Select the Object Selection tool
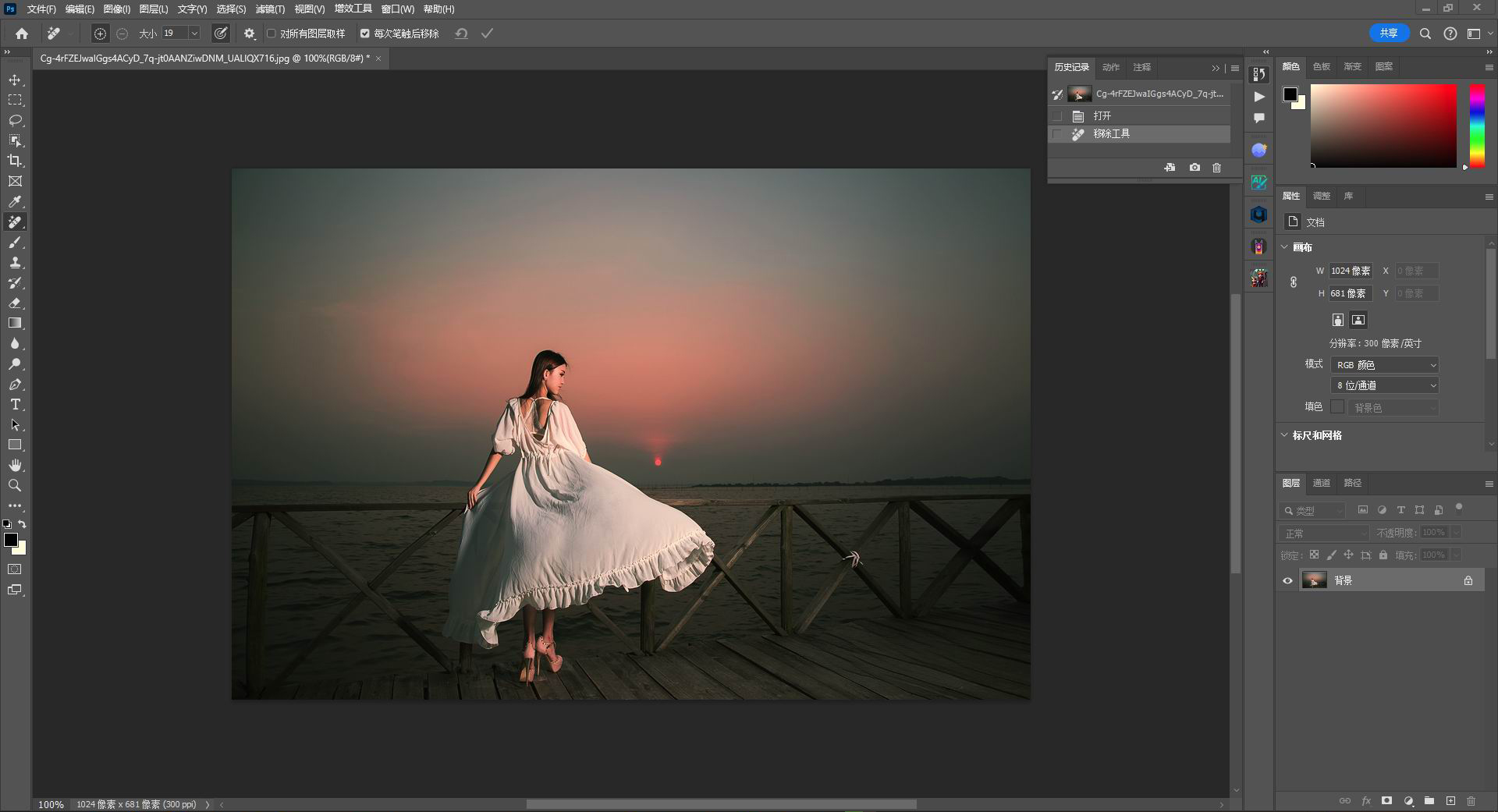 pos(15,140)
